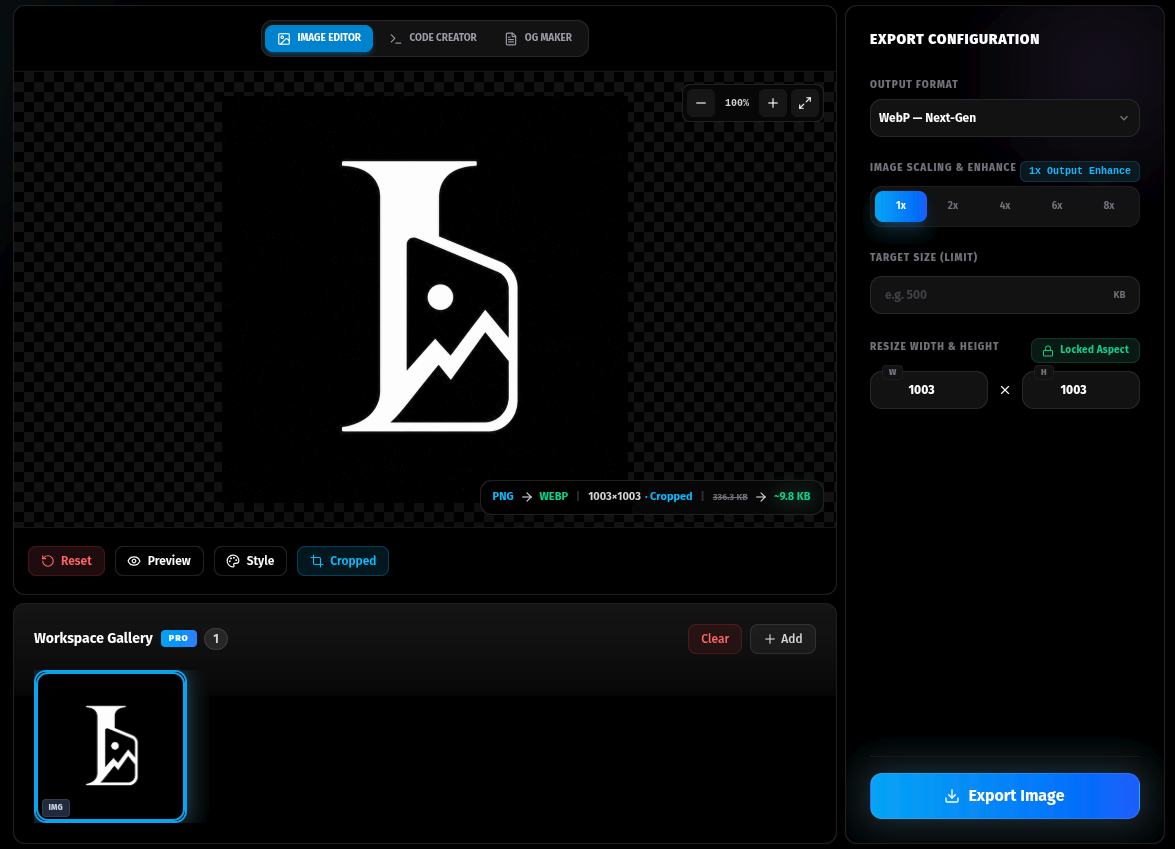Open the Preview view
This screenshot has height=849, width=1175.
pyautogui.click(x=159, y=561)
